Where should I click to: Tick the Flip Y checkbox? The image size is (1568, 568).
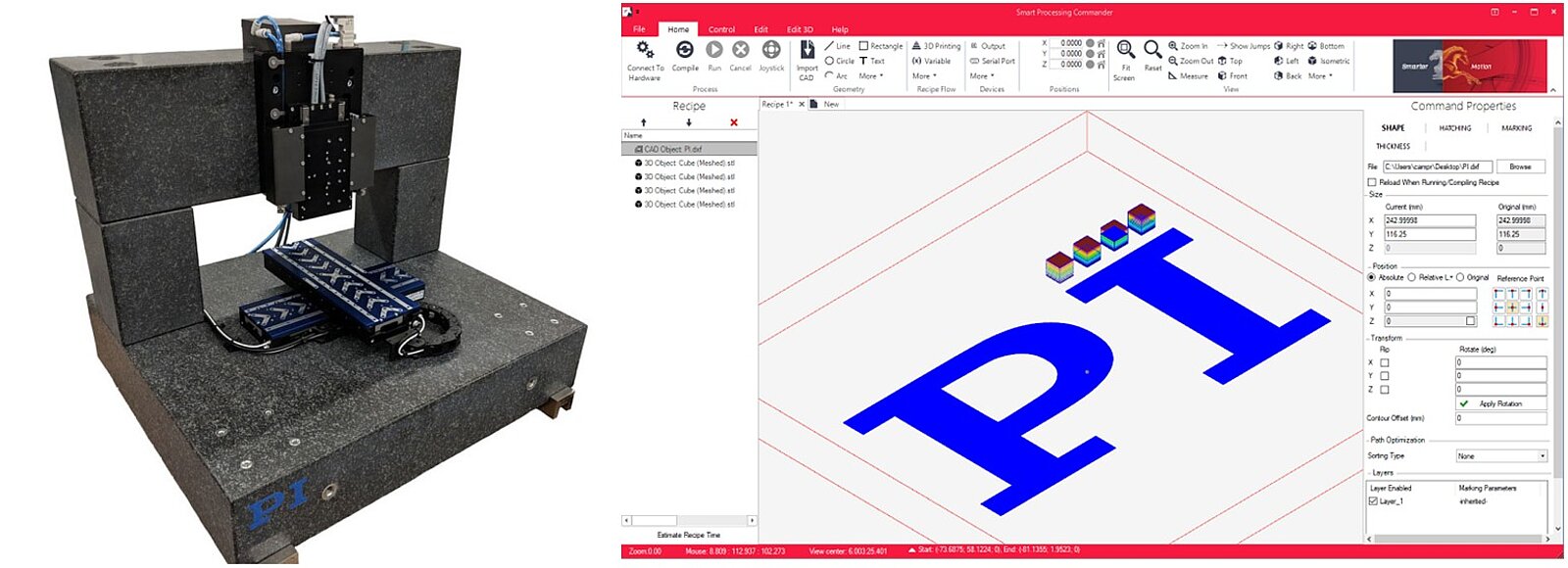coord(1385,376)
